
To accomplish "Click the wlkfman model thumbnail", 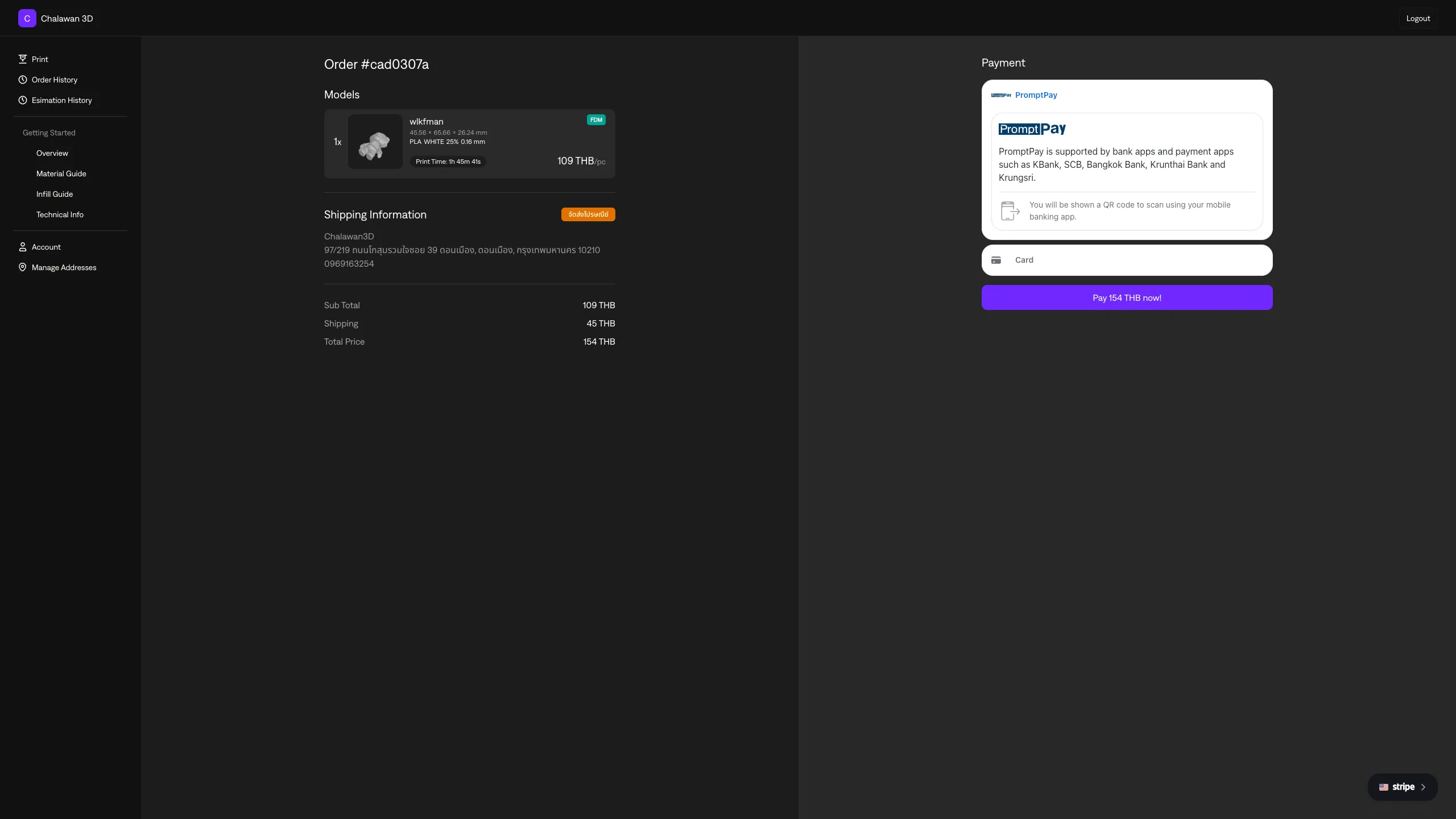I will coord(375,142).
